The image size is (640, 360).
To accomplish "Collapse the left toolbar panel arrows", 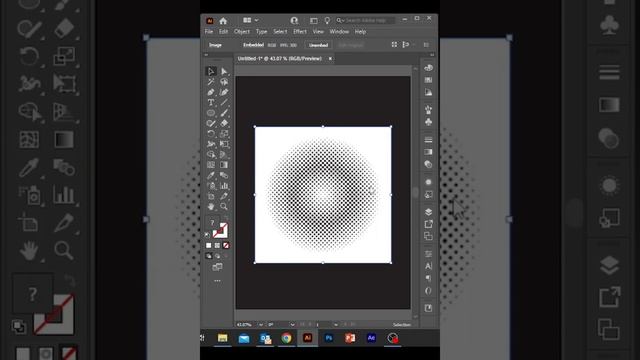I will click(x=206, y=55).
